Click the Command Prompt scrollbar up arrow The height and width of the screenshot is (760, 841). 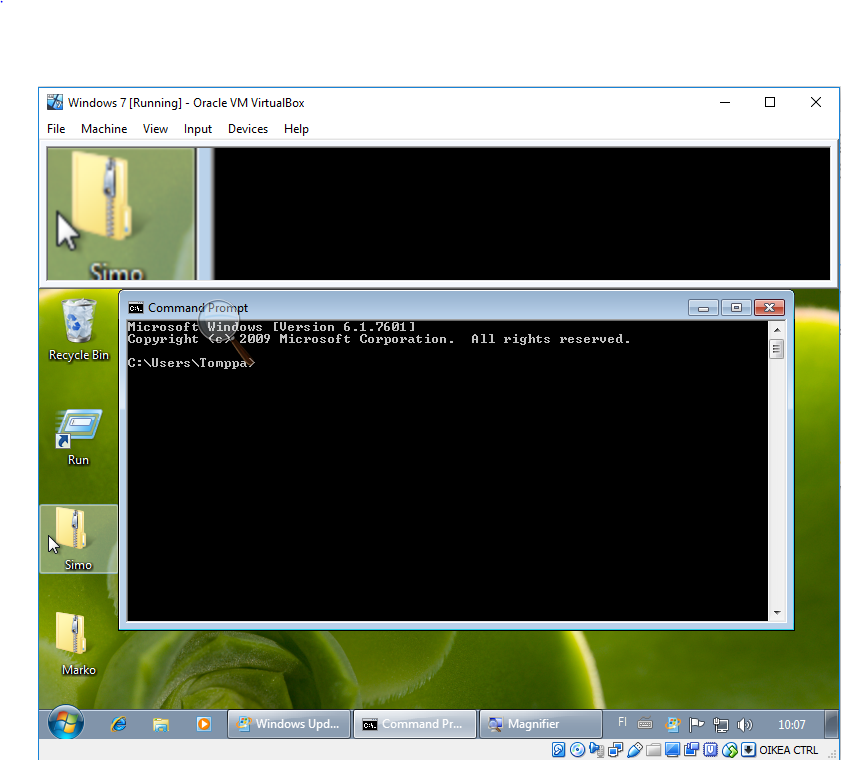coord(777,329)
